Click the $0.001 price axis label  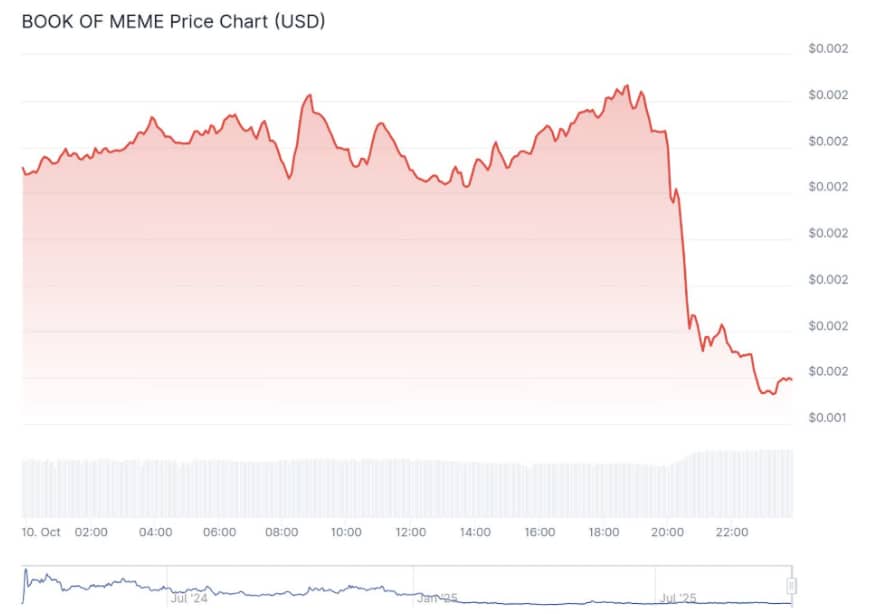pyautogui.click(x=828, y=417)
